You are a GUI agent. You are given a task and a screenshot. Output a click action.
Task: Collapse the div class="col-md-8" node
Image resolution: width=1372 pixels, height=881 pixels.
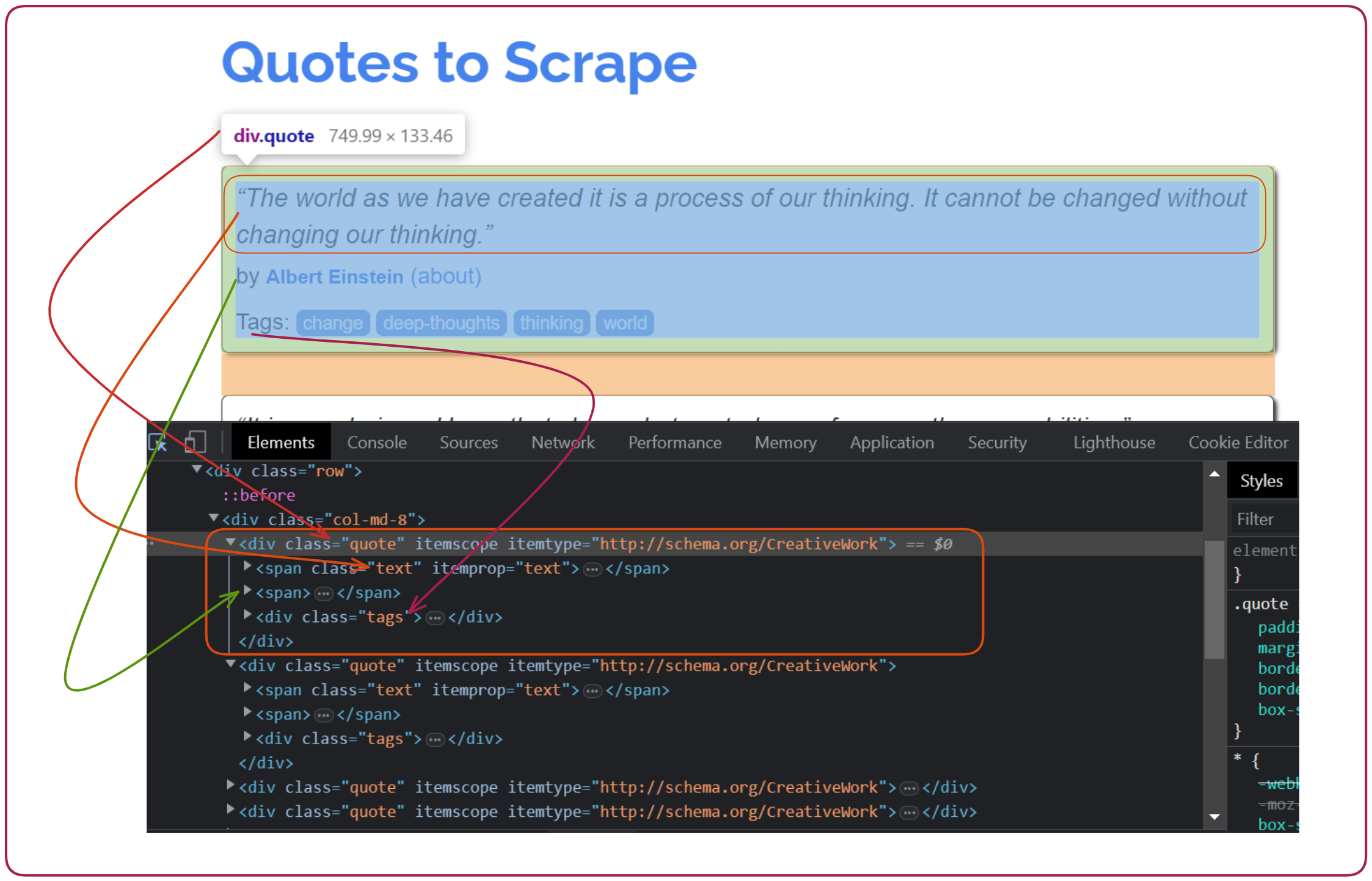(x=214, y=518)
